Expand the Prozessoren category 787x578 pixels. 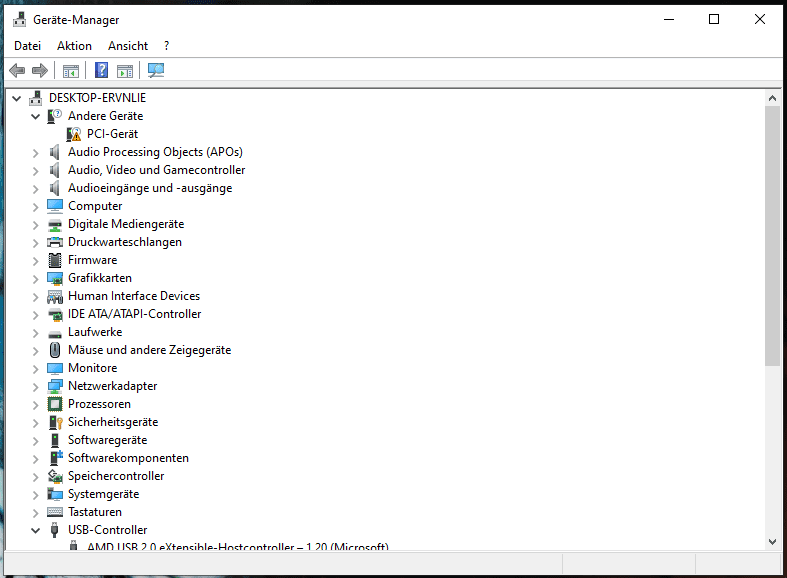point(35,404)
